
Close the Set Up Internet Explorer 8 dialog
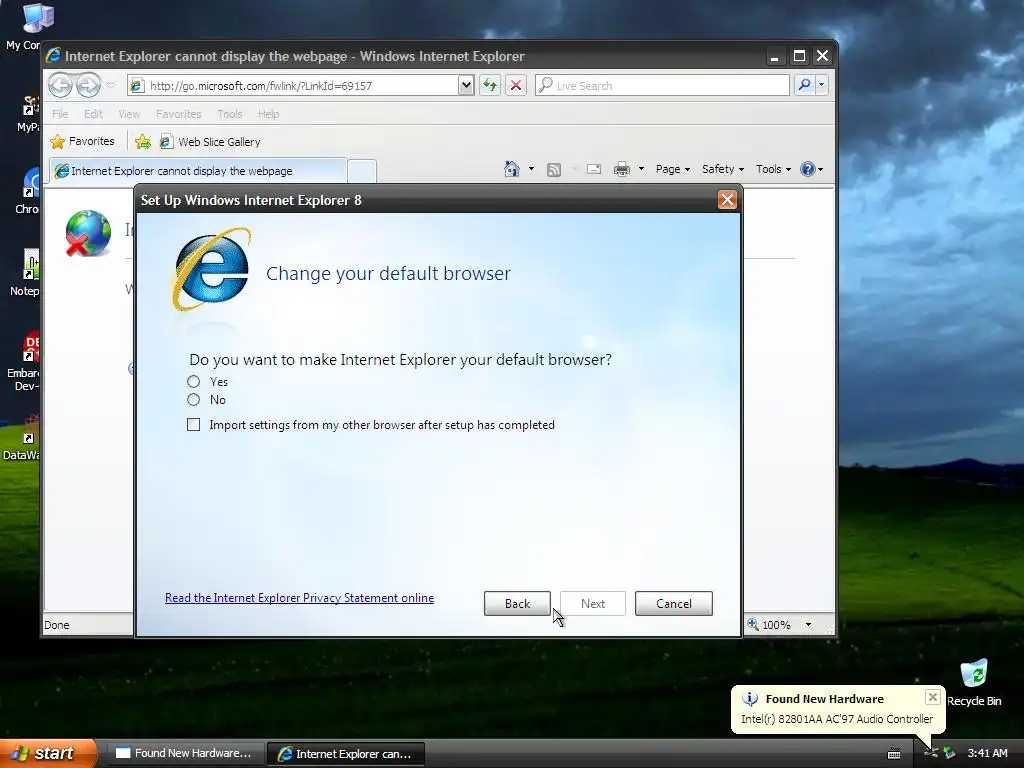[x=727, y=200]
